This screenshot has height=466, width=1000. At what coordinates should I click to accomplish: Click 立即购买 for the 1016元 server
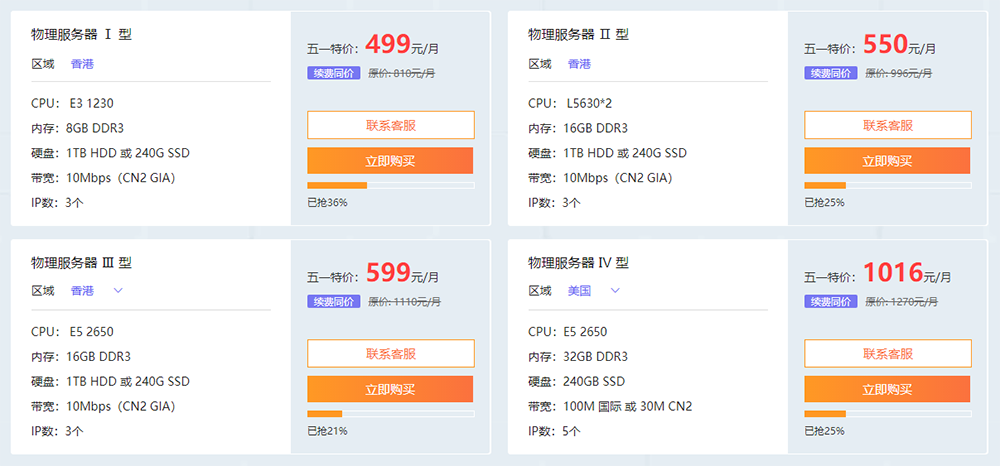tap(887, 389)
